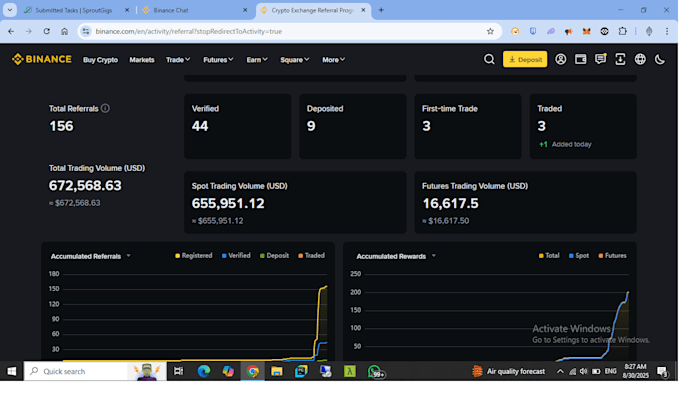The height and width of the screenshot is (394, 680).
Task: Open a new browser tab
Action: point(381,10)
